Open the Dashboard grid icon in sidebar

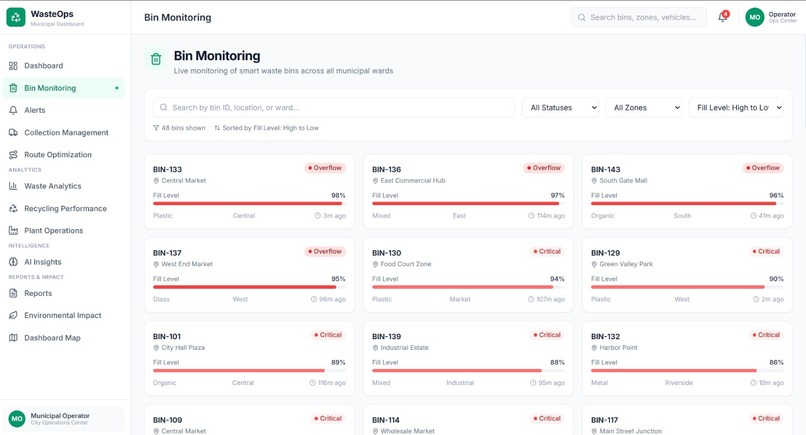point(13,66)
